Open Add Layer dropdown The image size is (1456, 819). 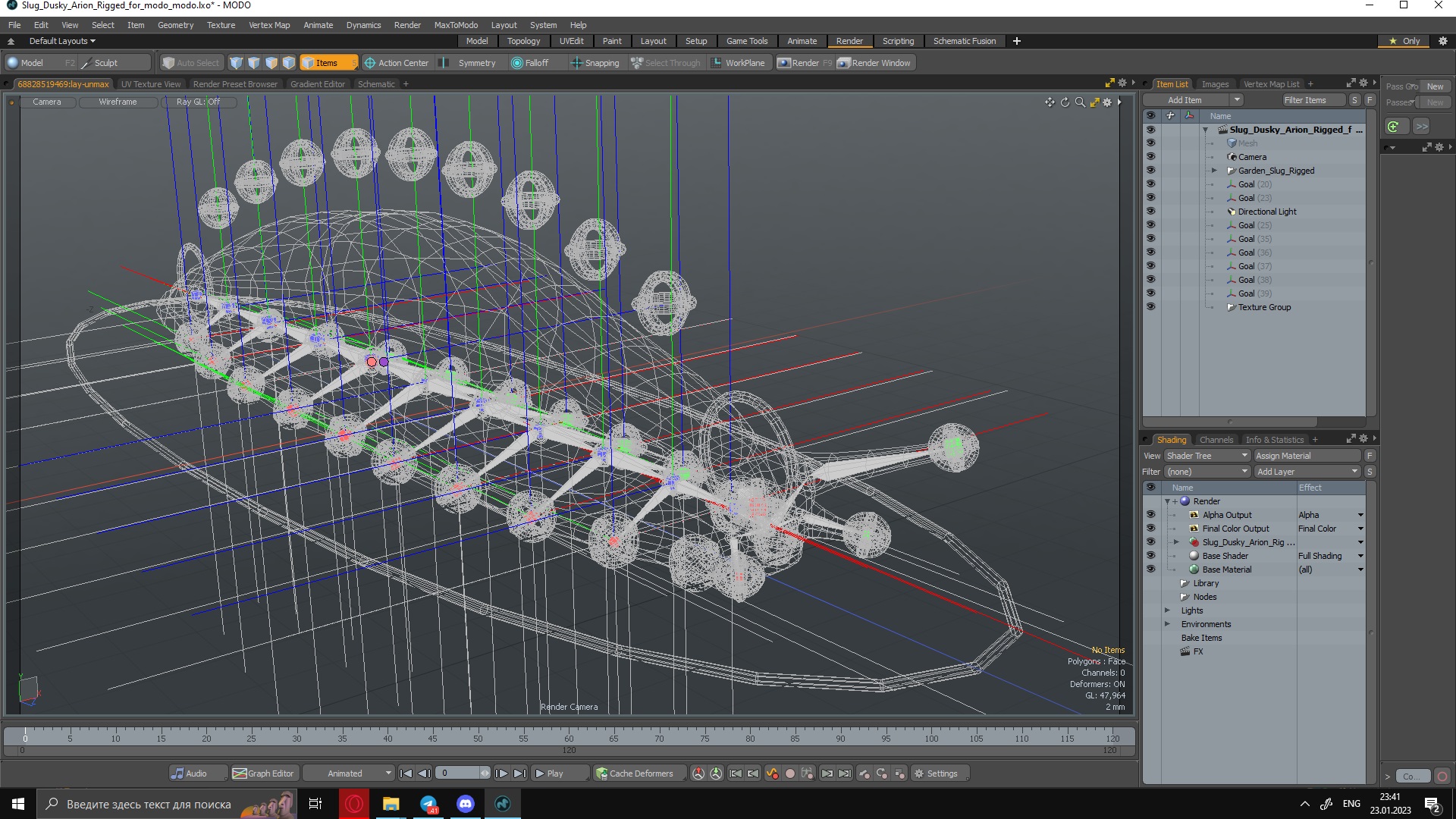point(1307,472)
